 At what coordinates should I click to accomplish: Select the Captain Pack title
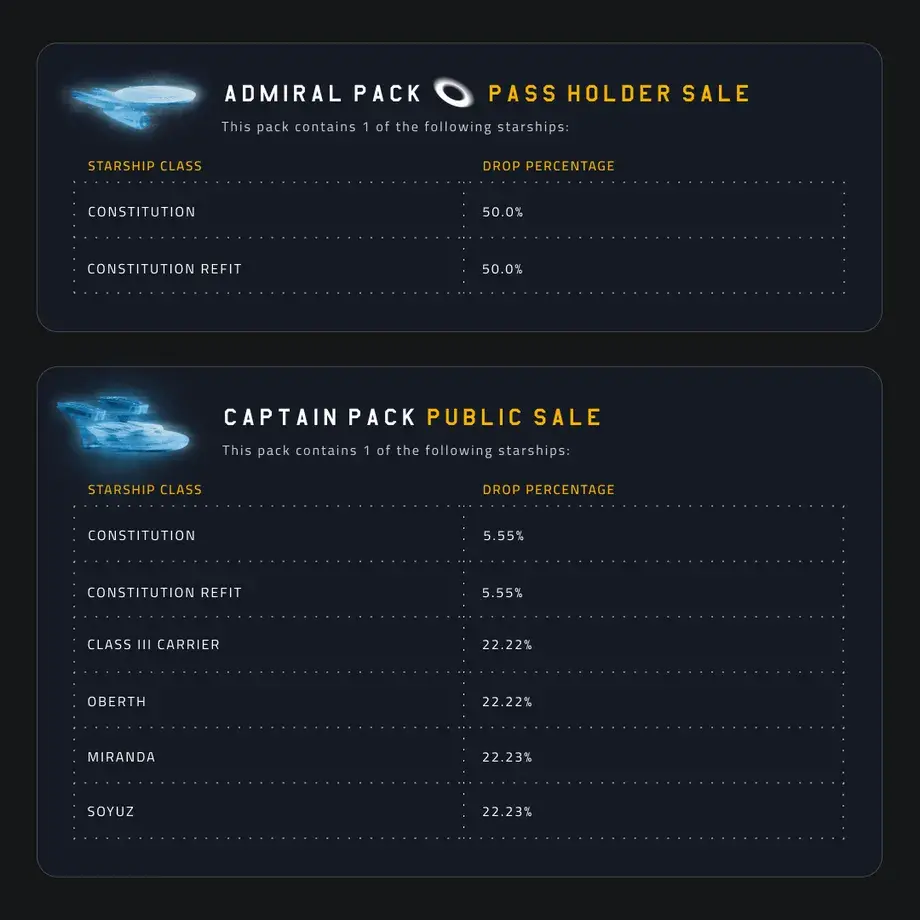[x=319, y=417]
